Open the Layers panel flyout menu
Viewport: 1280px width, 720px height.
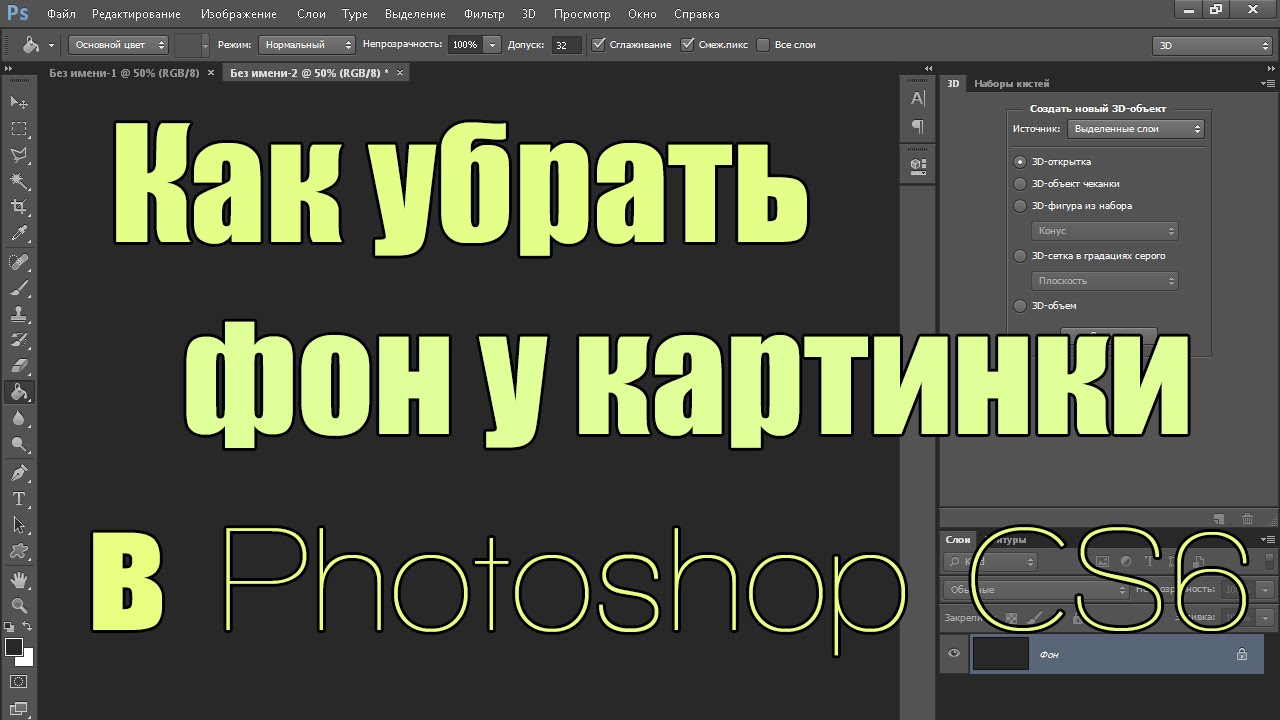click(x=1269, y=540)
